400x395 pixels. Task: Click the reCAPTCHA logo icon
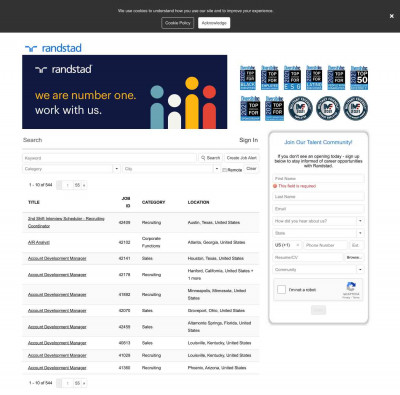pos(351,286)
